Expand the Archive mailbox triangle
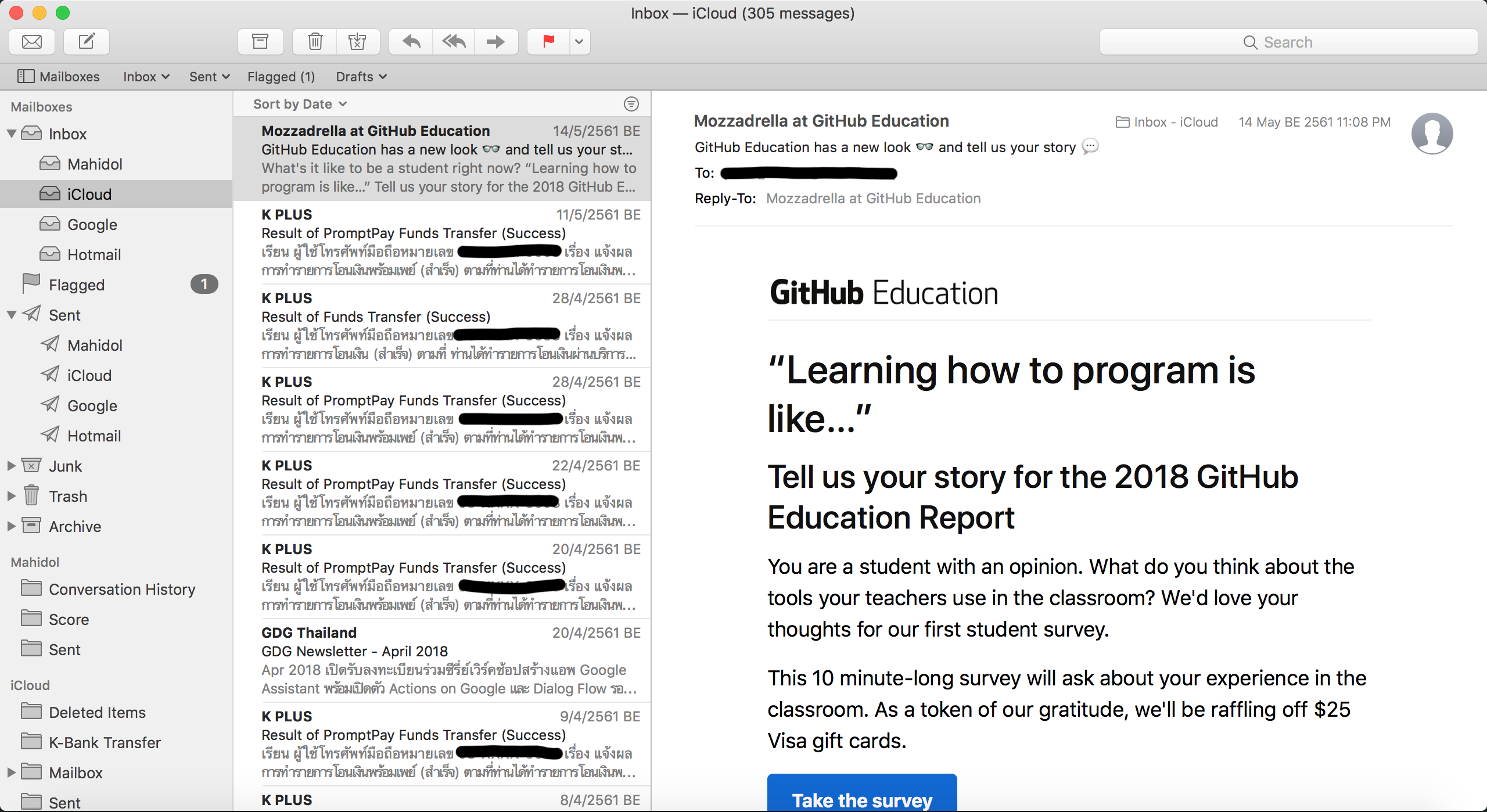The height and width of the screenshot is (812, 1487). (x=11, y=526)
